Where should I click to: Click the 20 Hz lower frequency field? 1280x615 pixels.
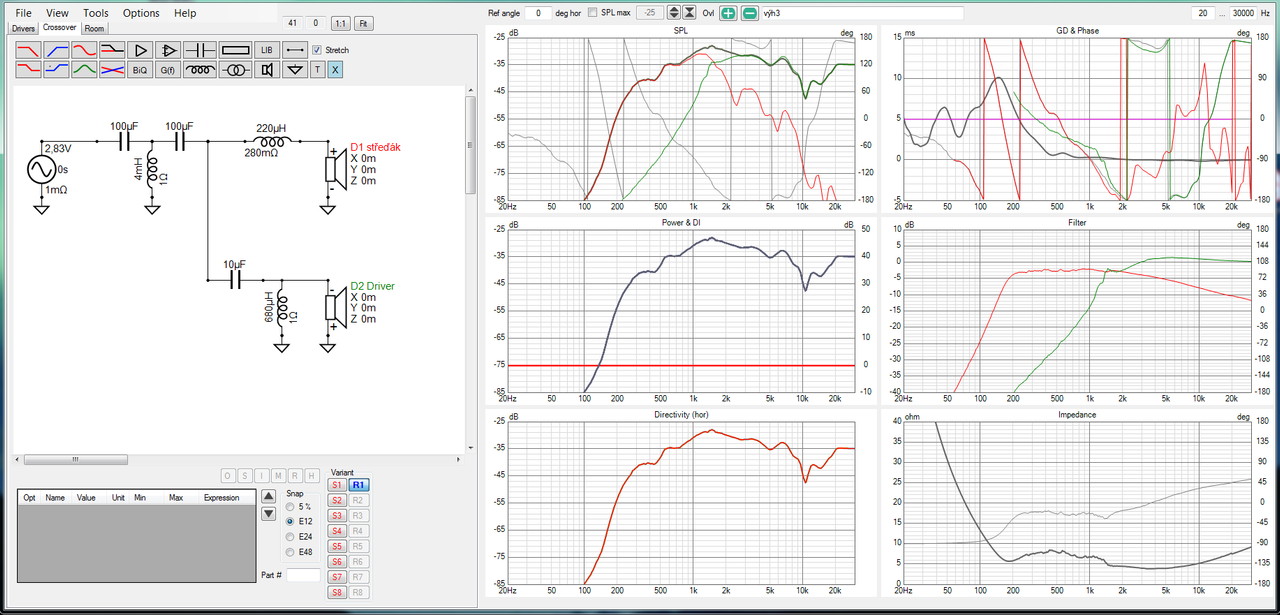click(x=1203, y=13)
